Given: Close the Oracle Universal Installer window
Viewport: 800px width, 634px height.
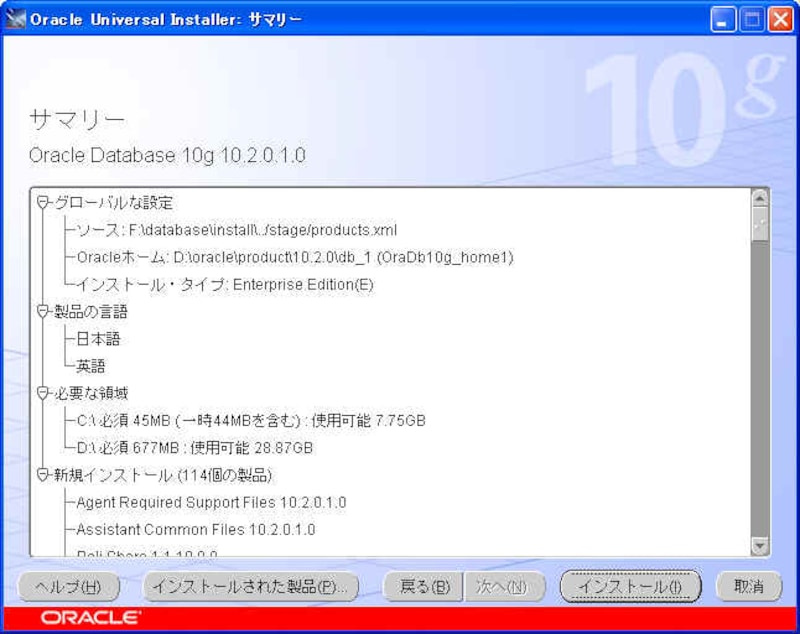Looking at the screenshot, I should (781, 20).
